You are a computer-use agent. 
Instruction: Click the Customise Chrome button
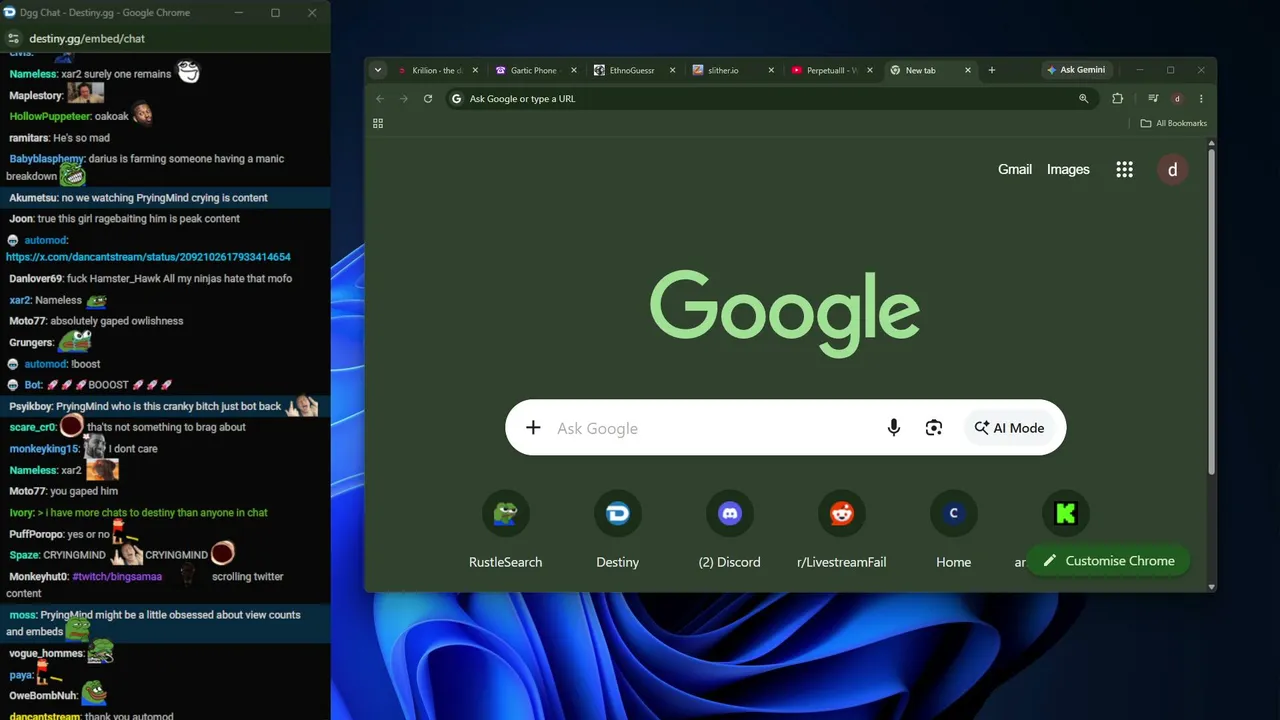[x=1108, y=561]
